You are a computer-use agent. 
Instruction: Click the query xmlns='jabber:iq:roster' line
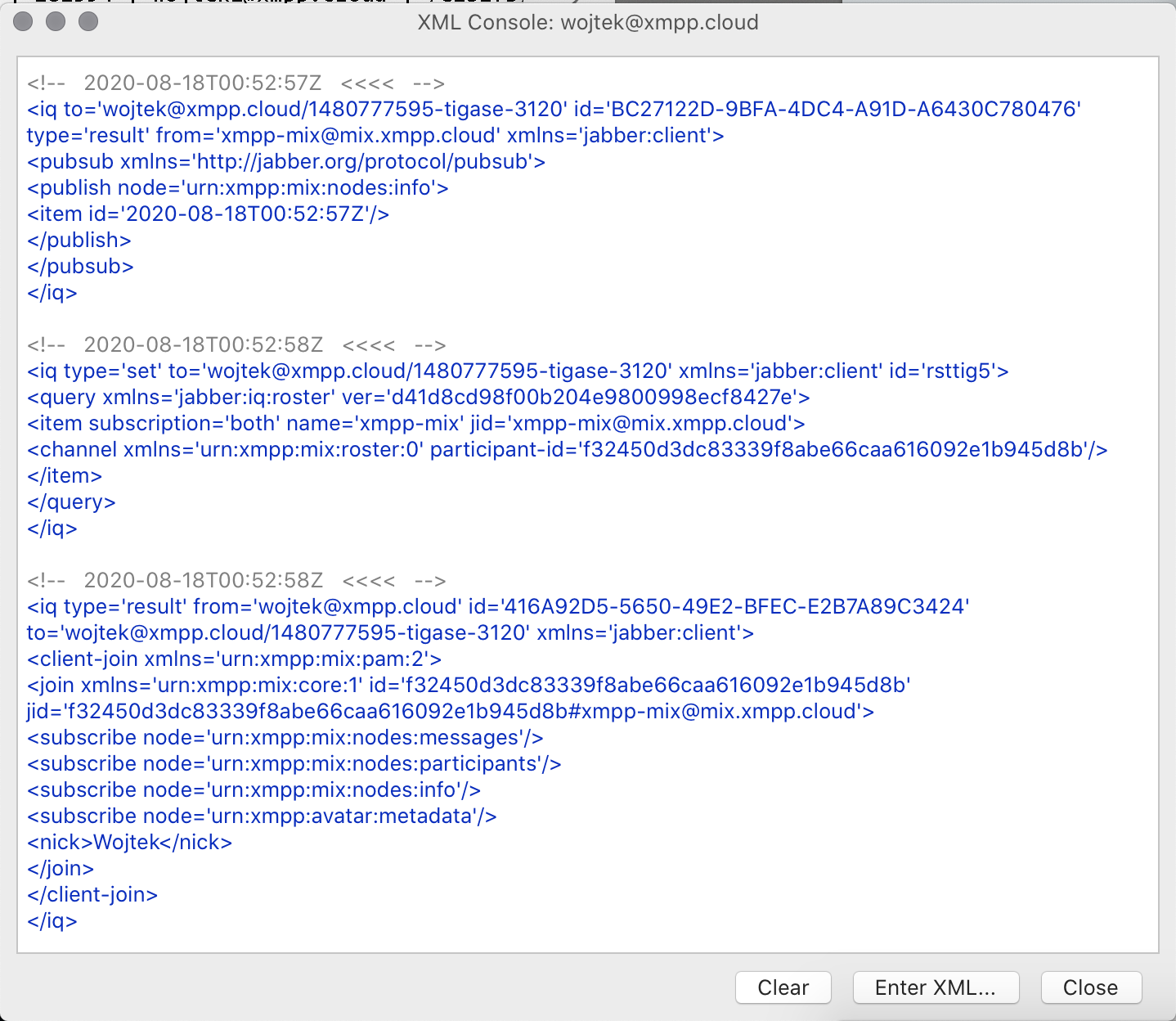[x=419, y=398]
